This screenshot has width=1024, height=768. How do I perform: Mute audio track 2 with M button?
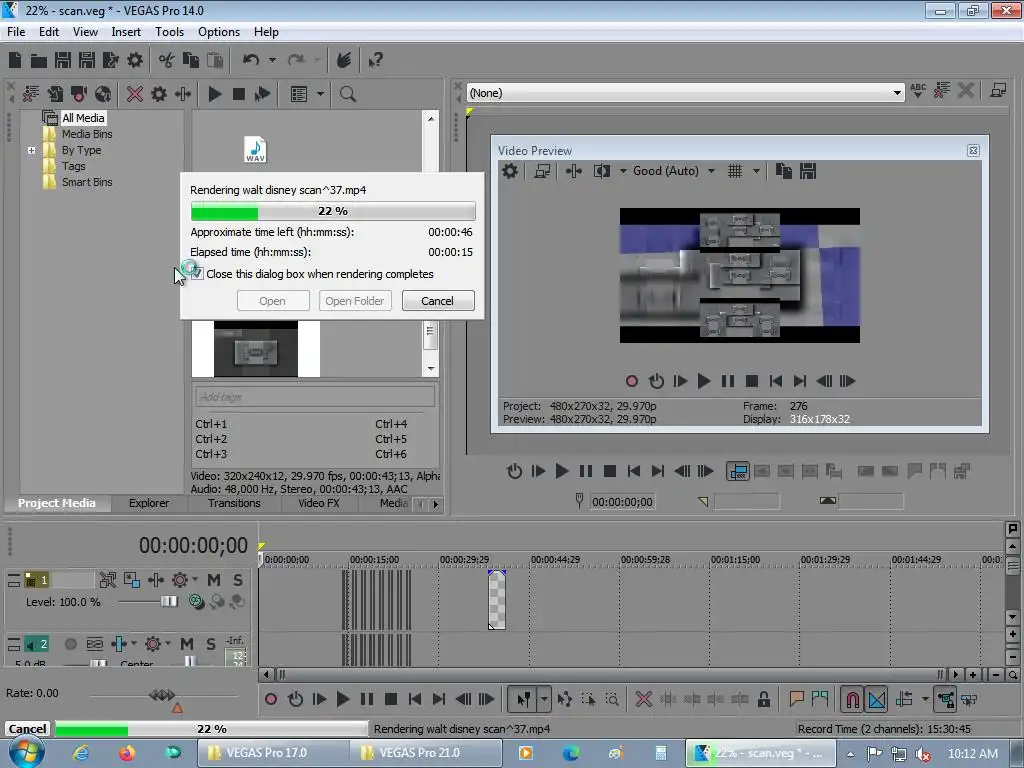tap(187, 644)
